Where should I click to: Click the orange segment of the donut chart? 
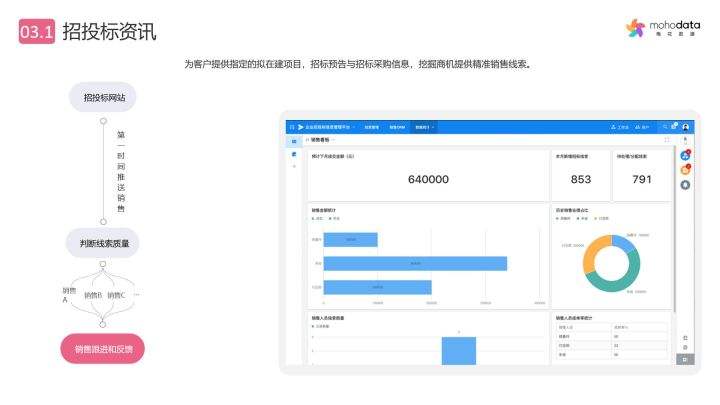point(593,253)
